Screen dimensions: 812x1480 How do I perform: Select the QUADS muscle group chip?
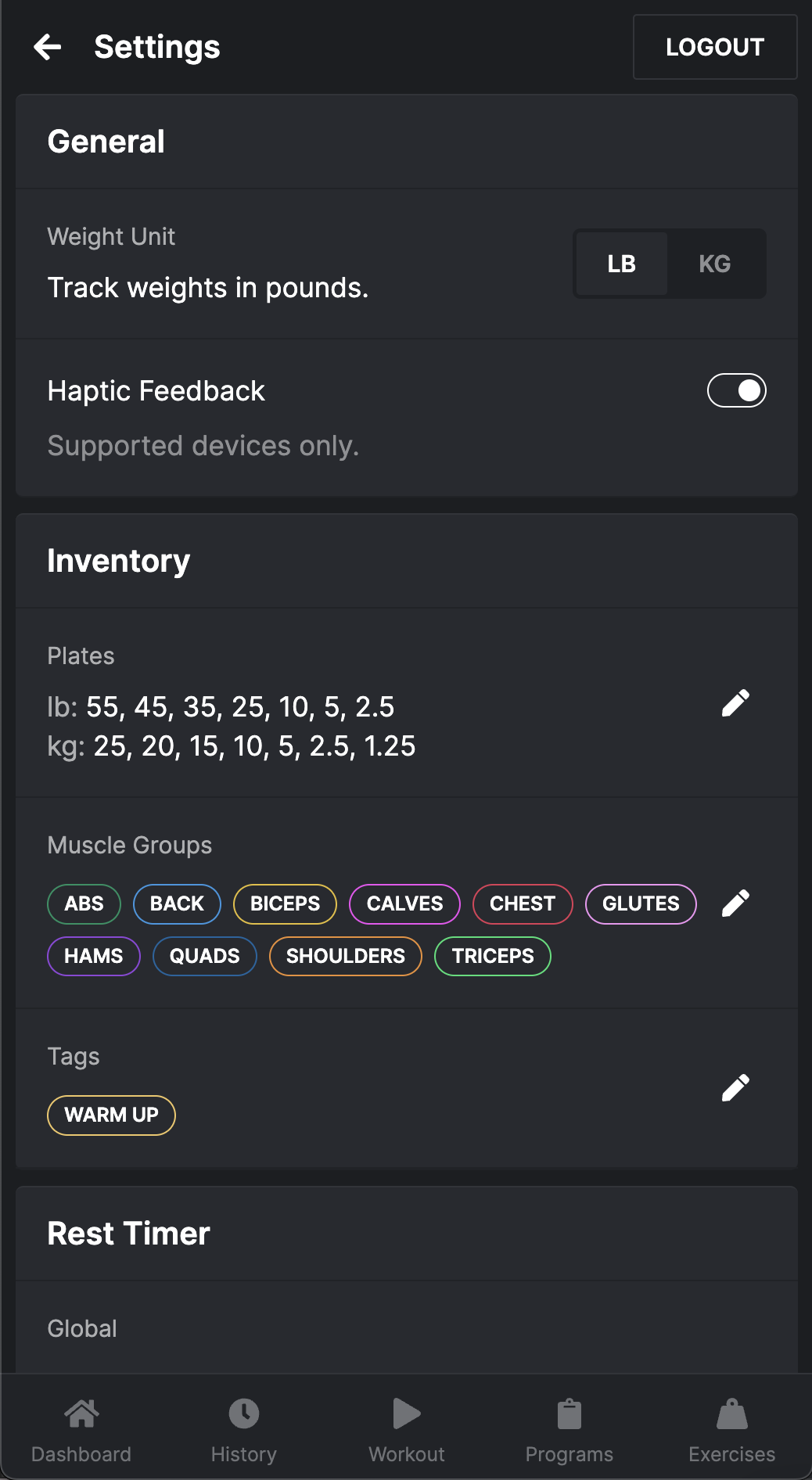[x=205, y=956]
